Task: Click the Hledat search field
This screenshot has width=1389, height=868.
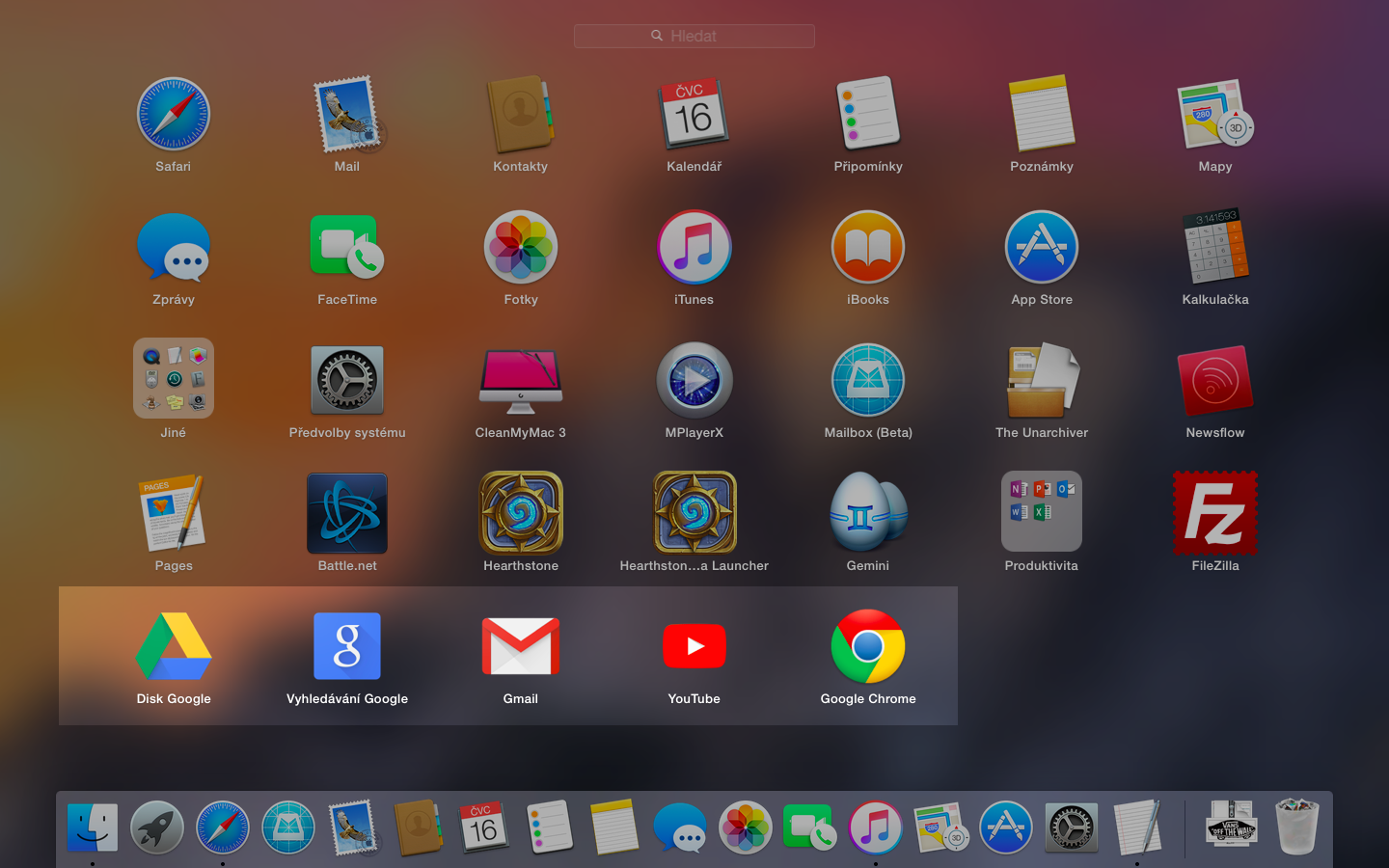Action: click(694, 36)
